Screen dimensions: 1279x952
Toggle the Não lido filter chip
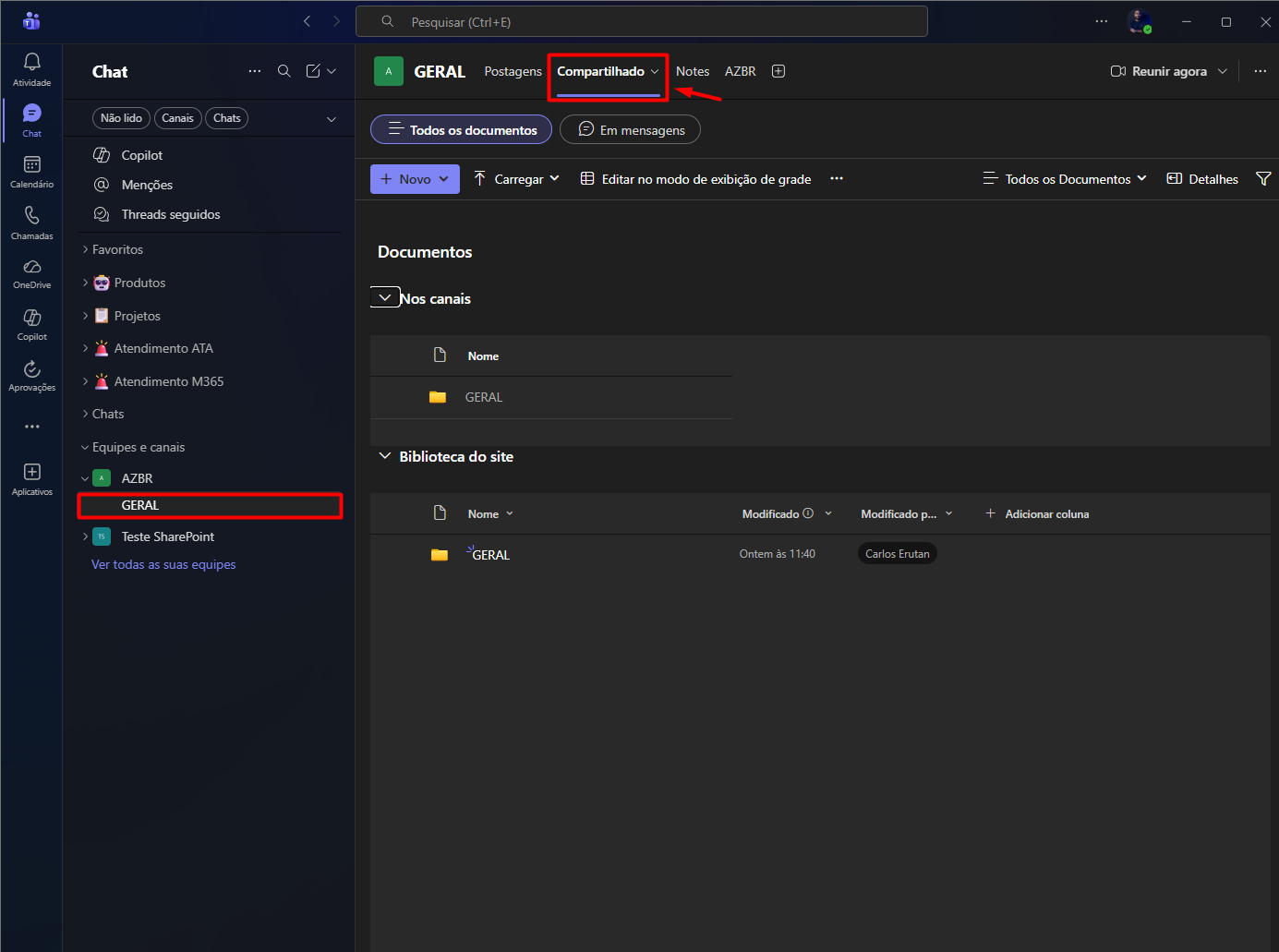(x=121, y=118)
